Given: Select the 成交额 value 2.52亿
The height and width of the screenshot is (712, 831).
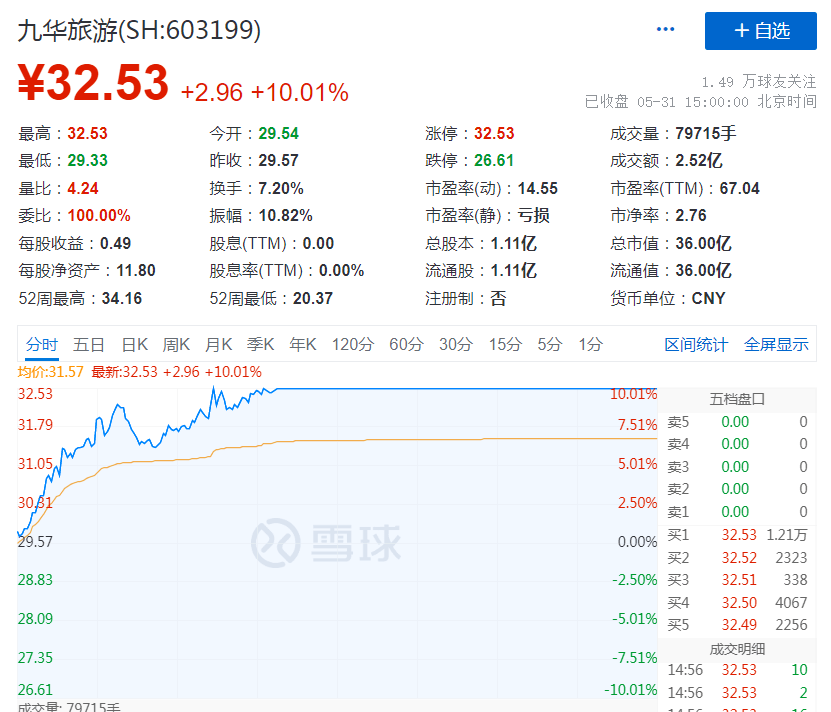Looking at the screenshot, I should click(699, 160).
